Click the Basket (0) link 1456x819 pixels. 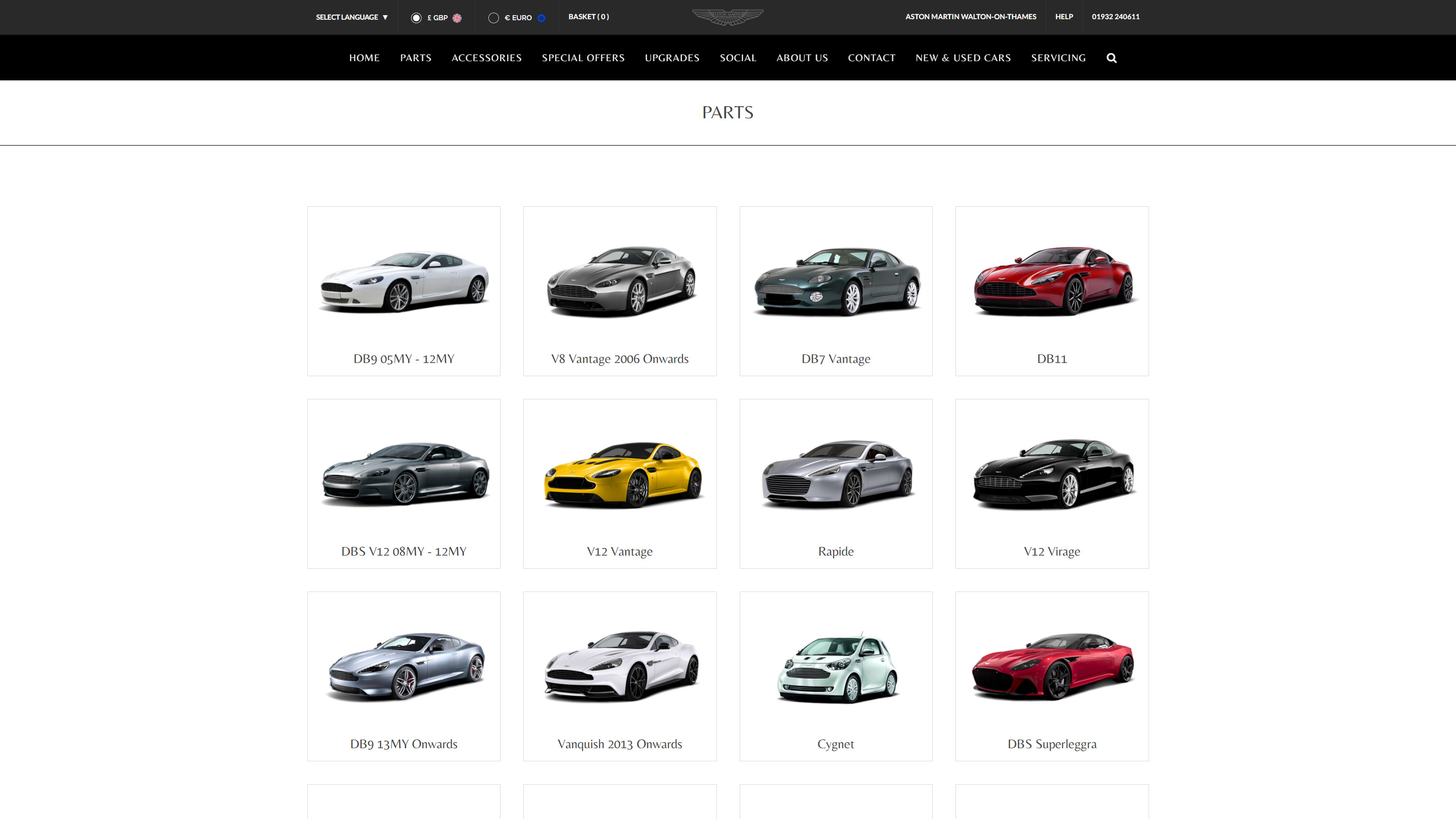pos(588,16)
